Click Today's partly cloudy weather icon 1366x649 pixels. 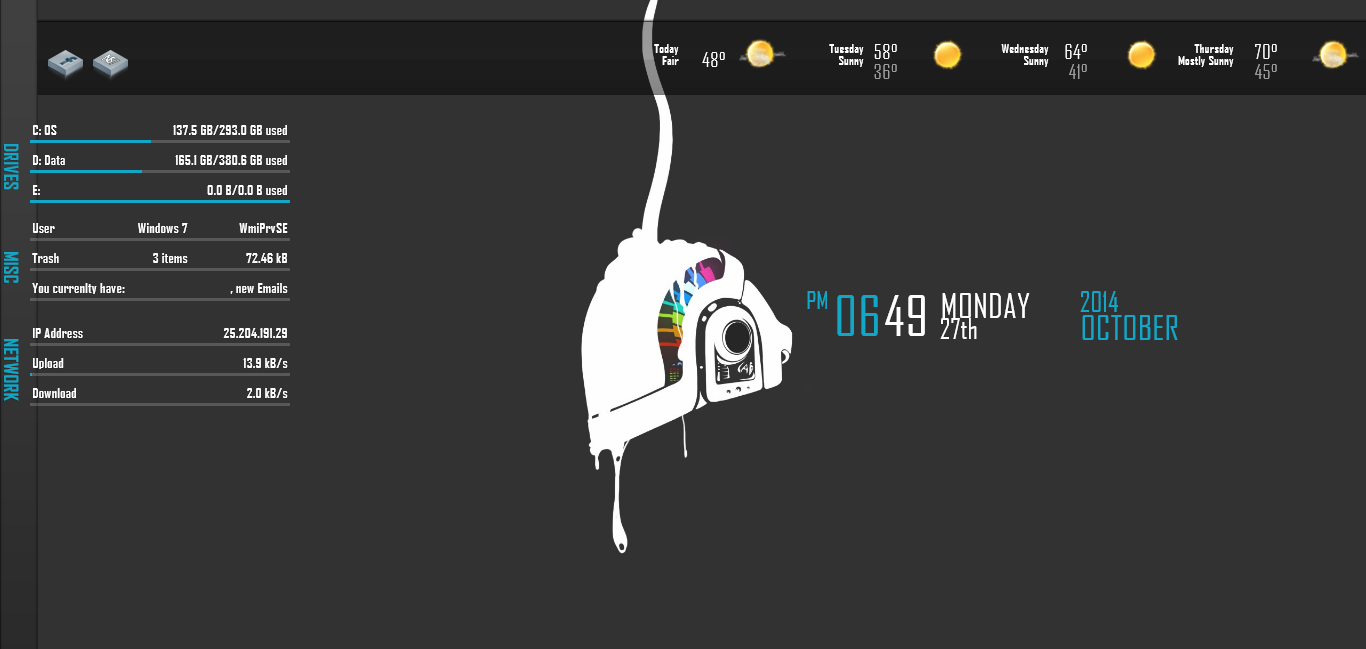tap(761, 54)
